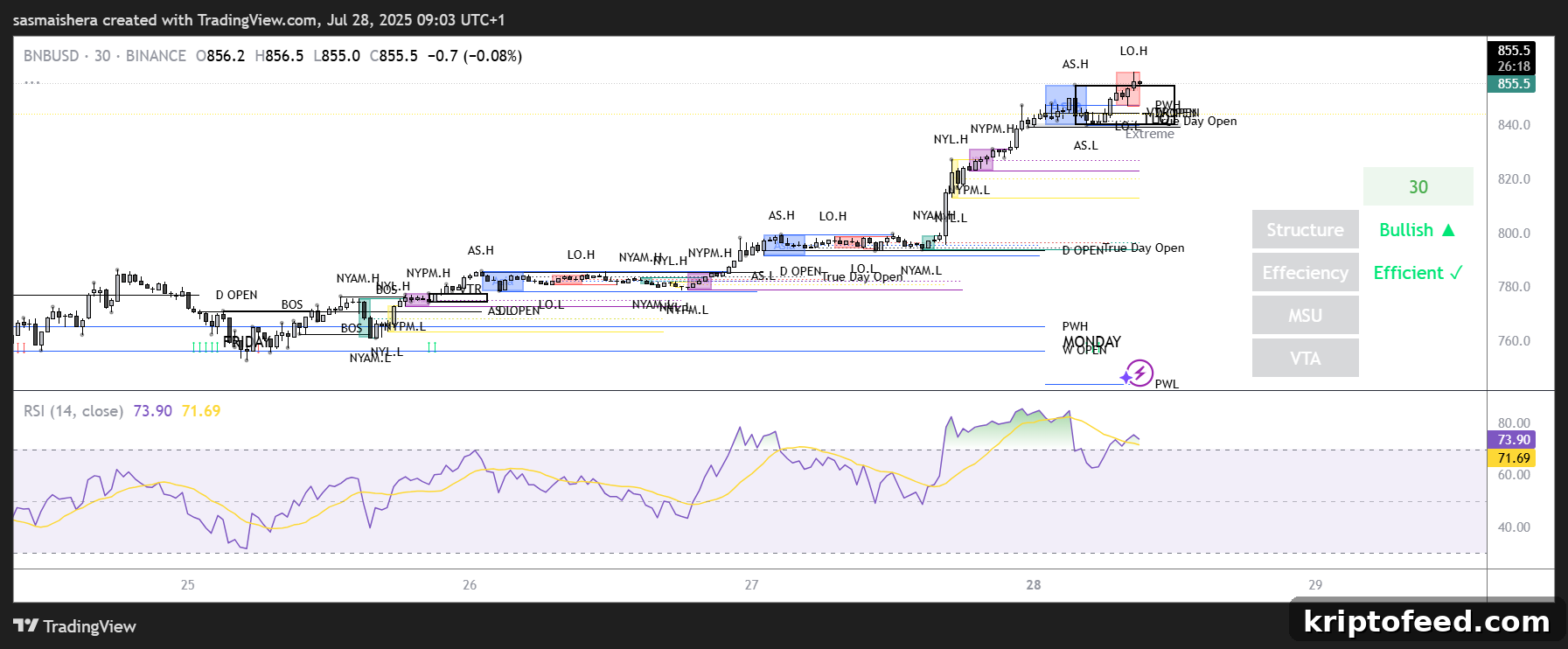The height and width of the screenshot is (649, 1568).
Task: Click the green 855.5 price tag on axis
Action: (x=1512, y=84)
